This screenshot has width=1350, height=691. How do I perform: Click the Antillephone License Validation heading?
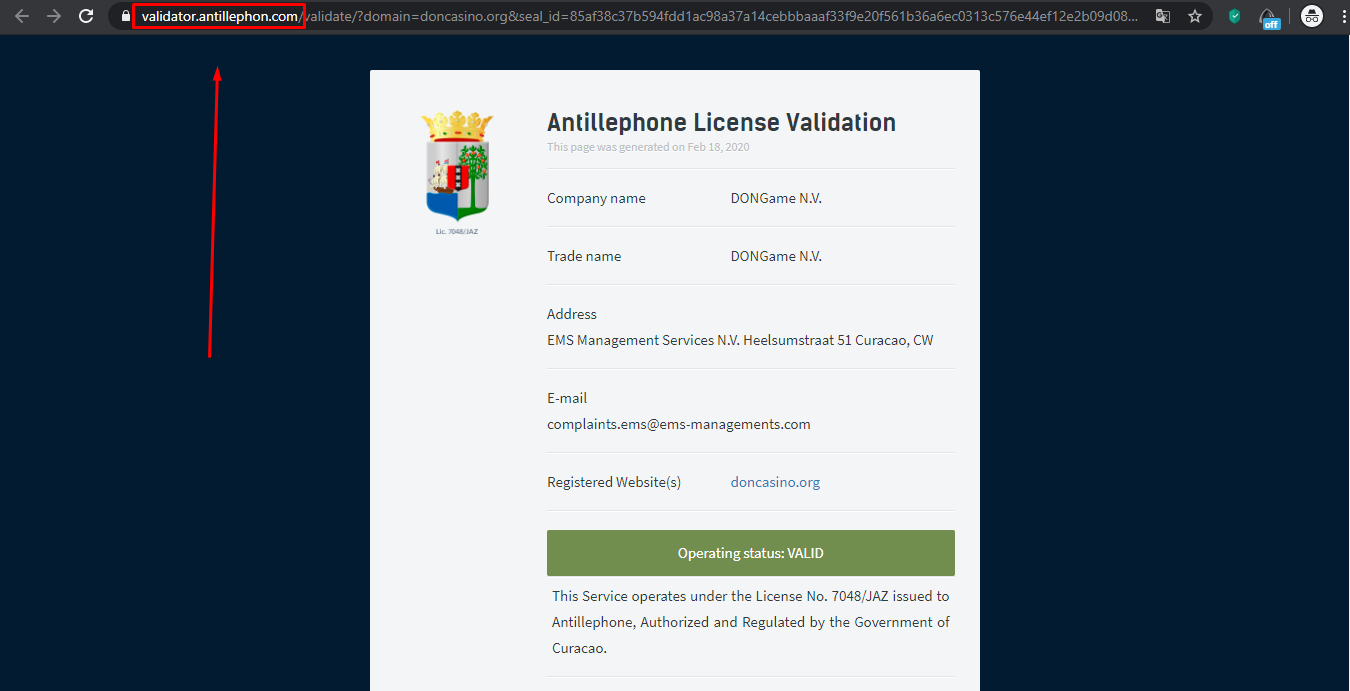pyautogui.click(x=721, y=122)
